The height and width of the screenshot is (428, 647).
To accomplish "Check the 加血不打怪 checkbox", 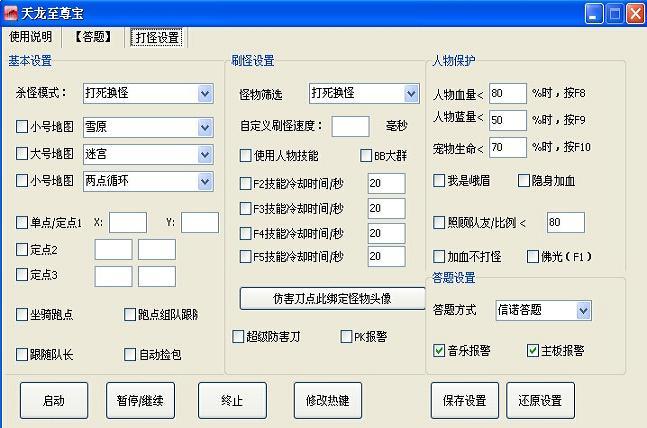I will coord(439,257).
